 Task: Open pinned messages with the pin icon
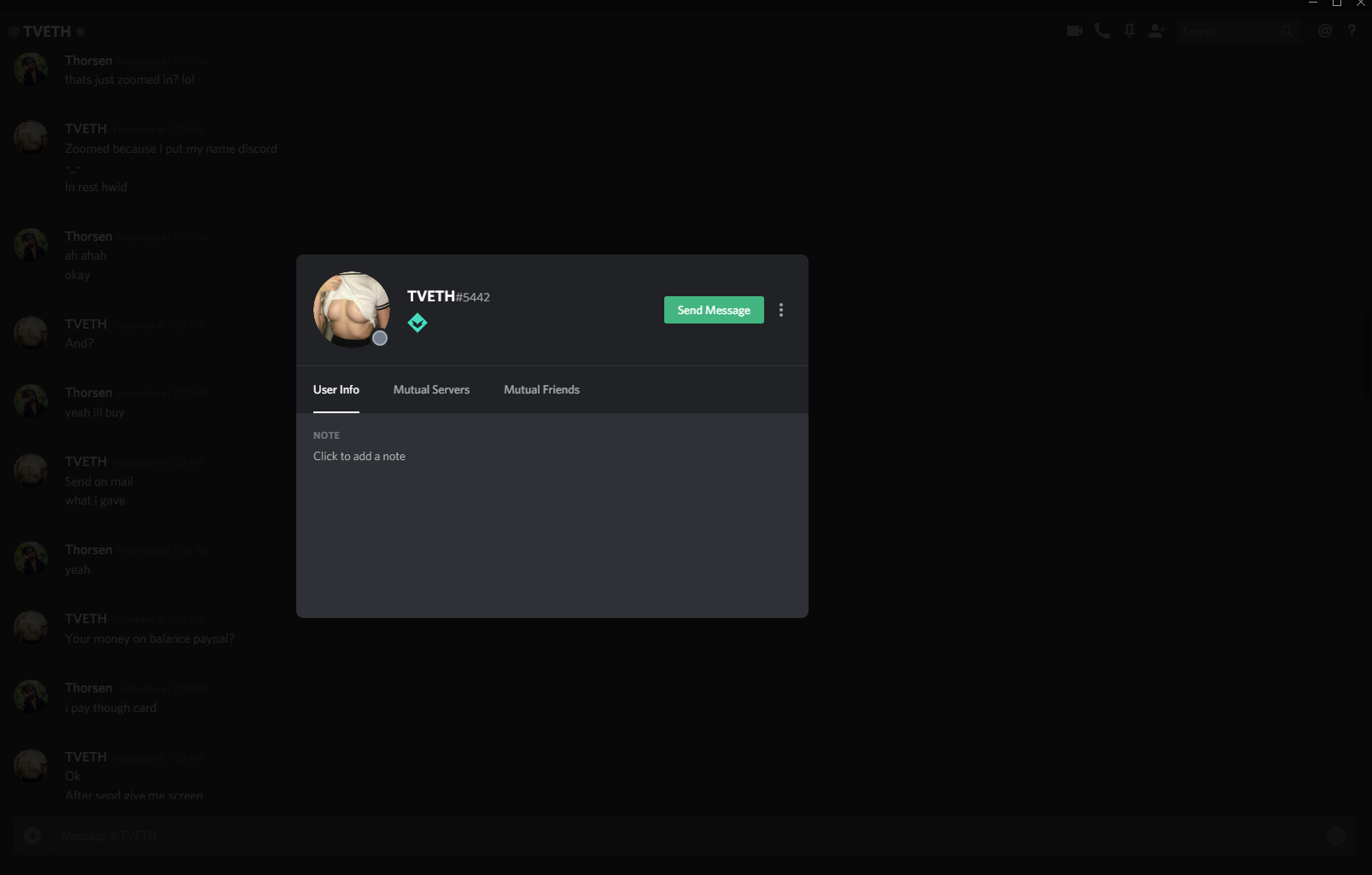1130,31
